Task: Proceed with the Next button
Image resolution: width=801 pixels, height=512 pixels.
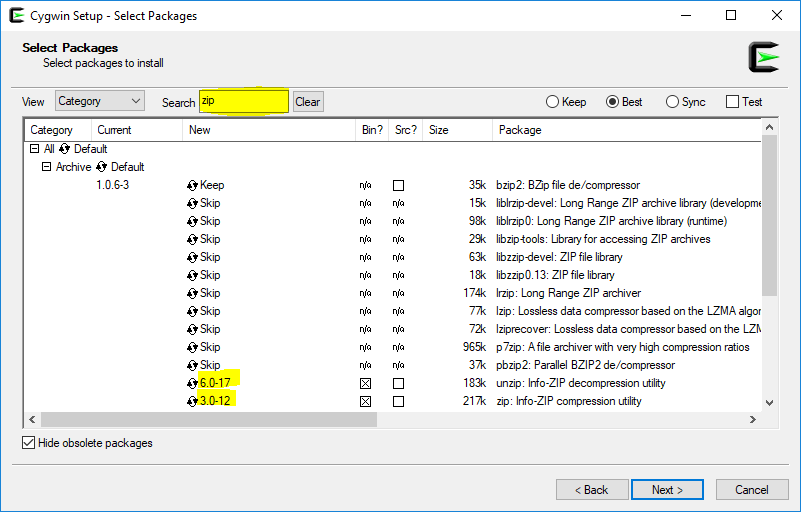Action: tap(667, 490)
